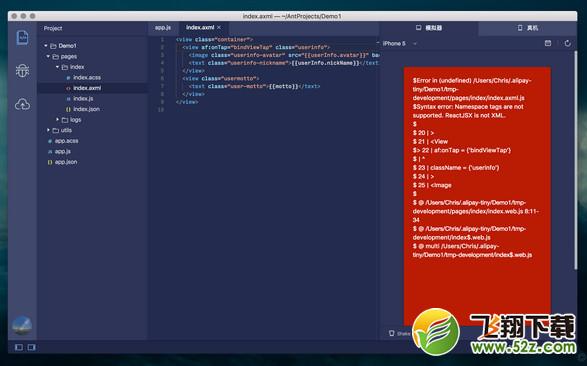Click the af:onTap bindViewTap code line

[256, 47]
